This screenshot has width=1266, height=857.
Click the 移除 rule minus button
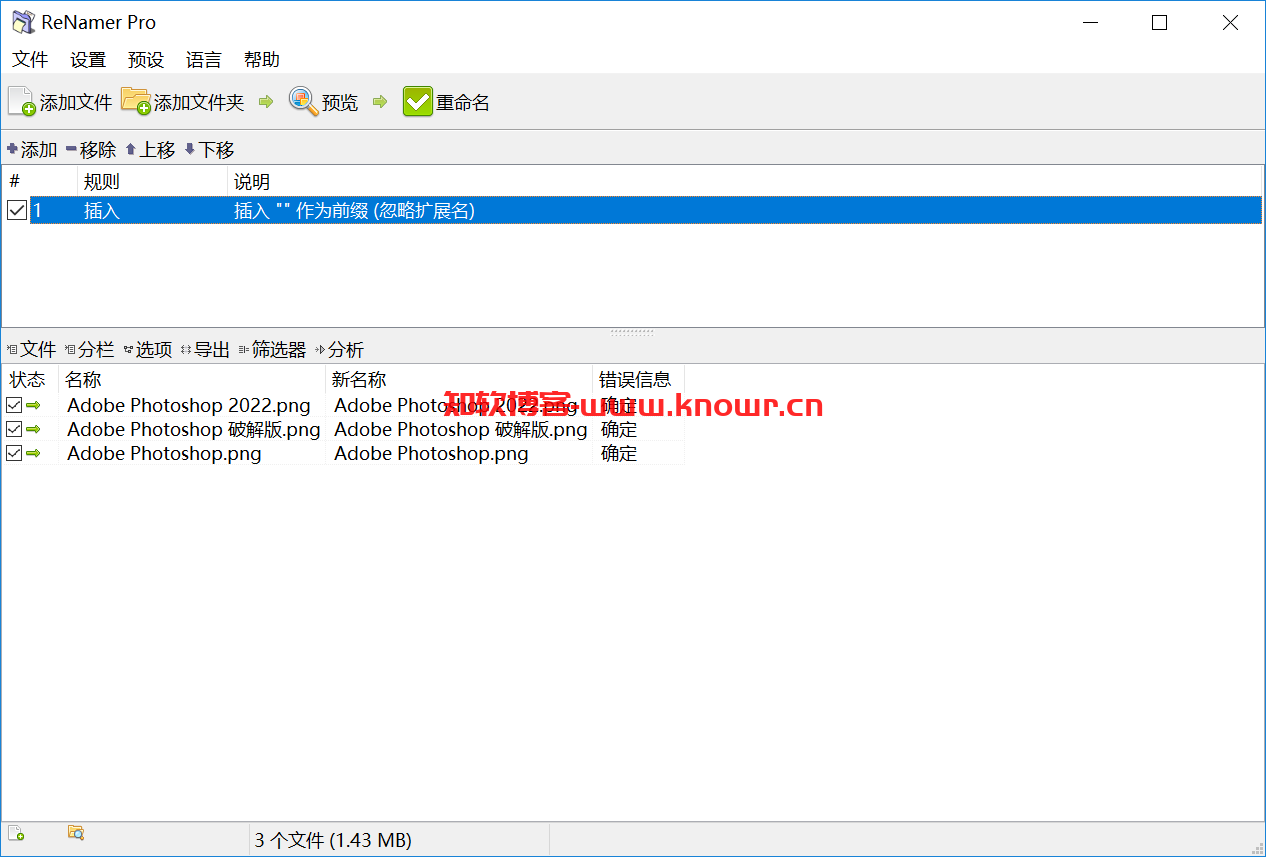(x=91, y=150)
